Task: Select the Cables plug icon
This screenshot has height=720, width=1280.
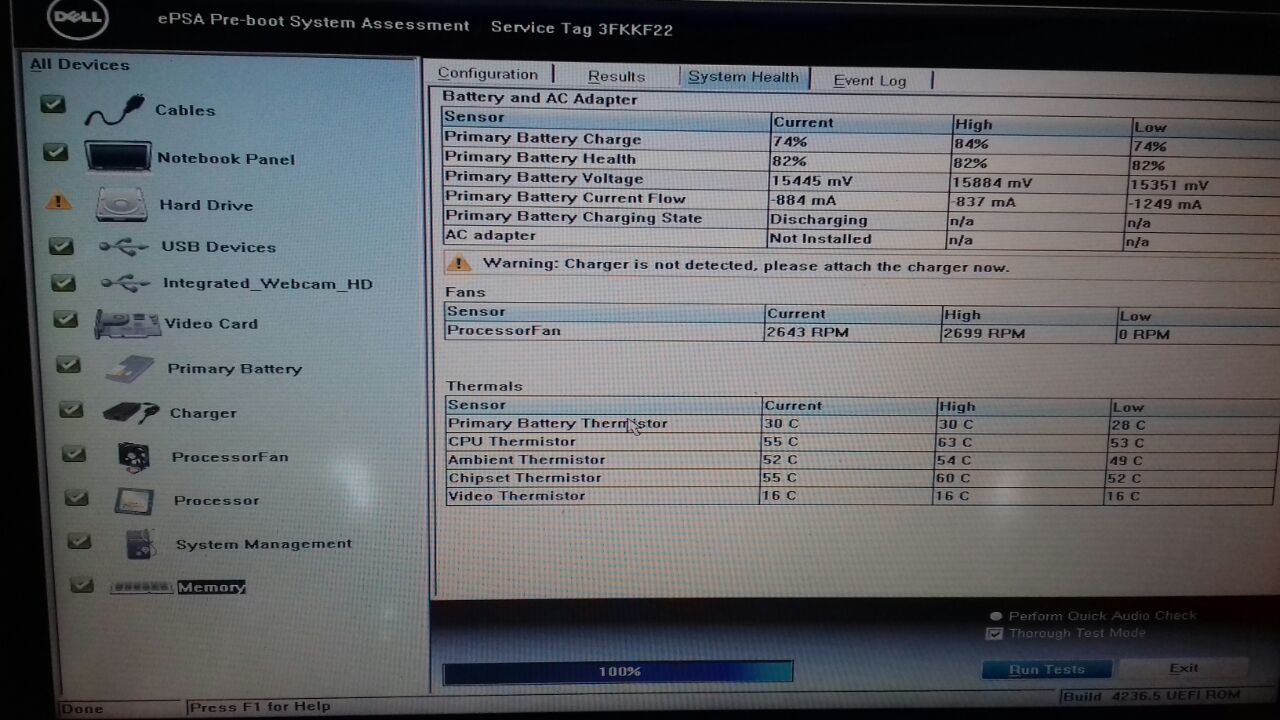Action: [x=114, y=112]
